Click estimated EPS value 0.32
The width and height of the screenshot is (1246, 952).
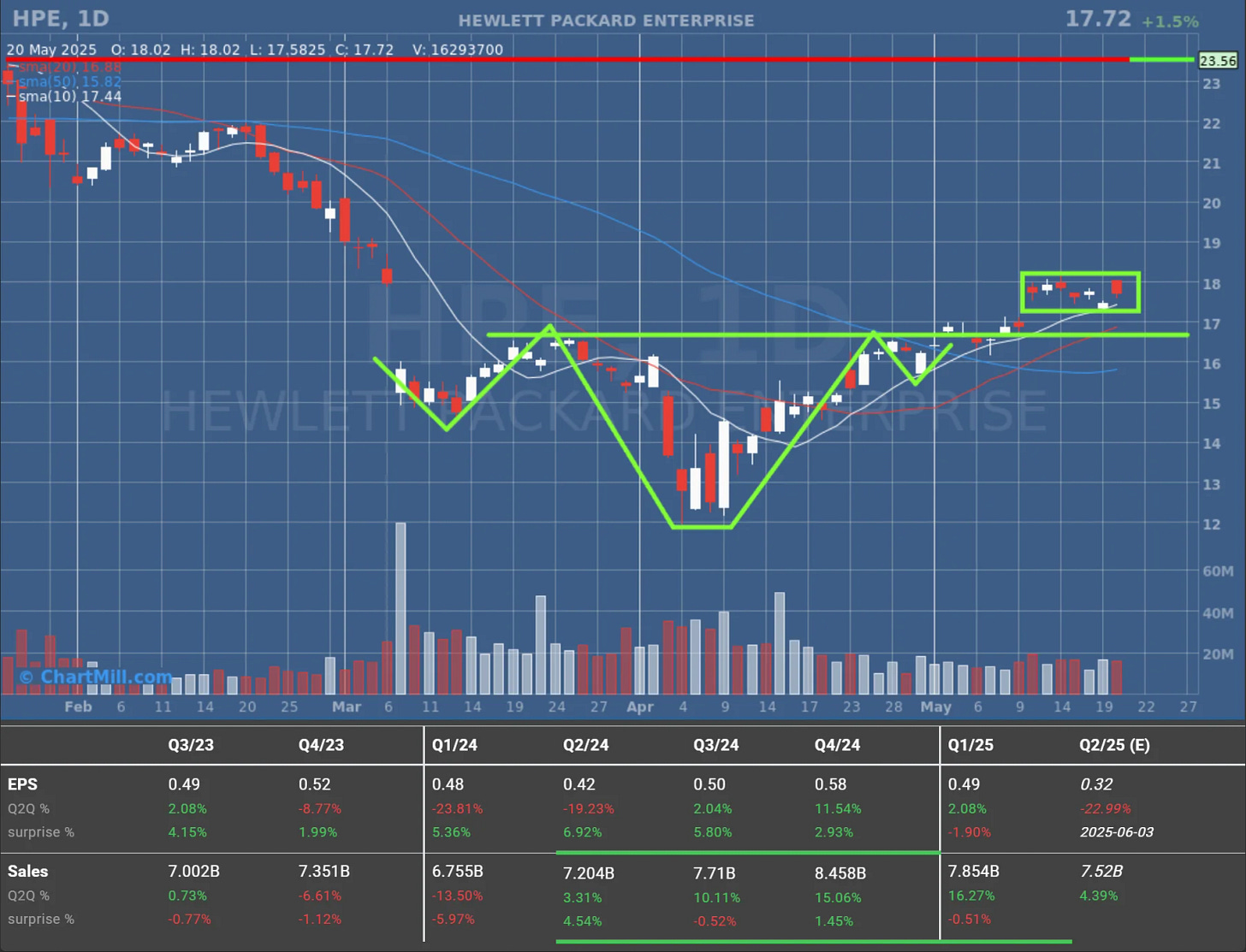pos(1096,784)
